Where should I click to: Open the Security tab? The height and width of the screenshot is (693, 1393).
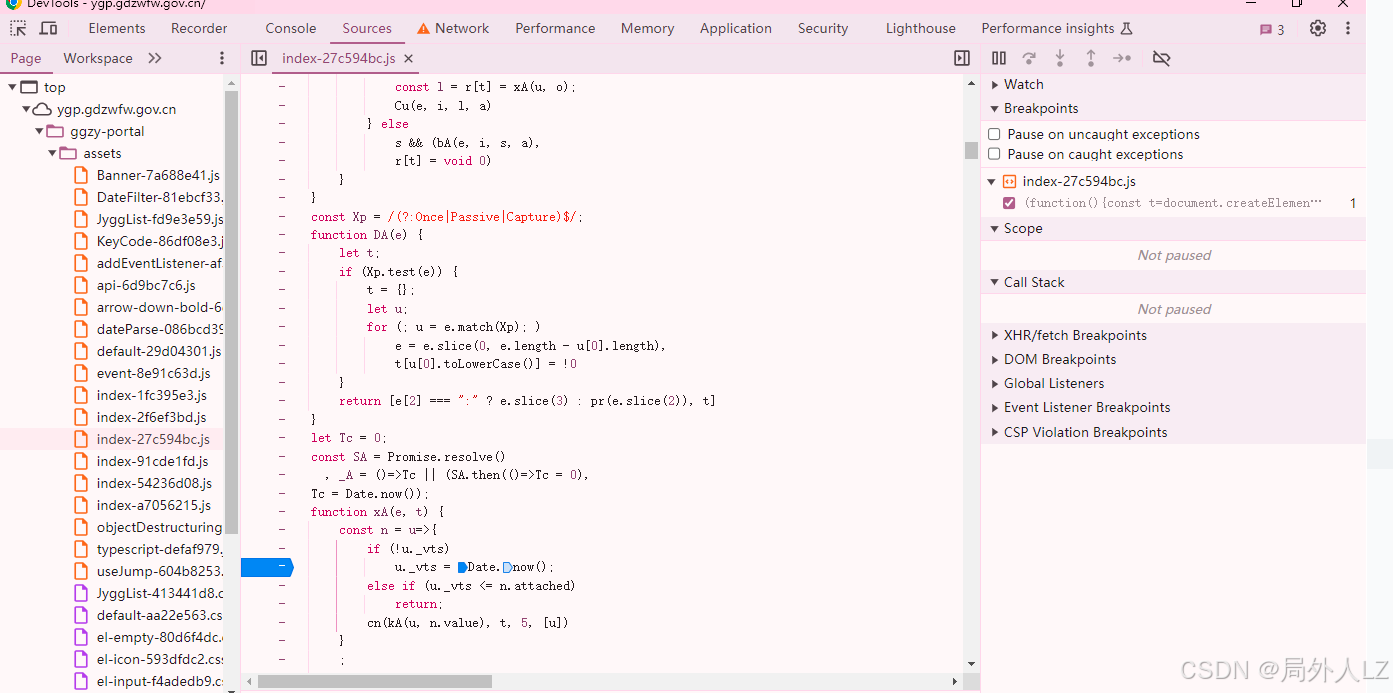click(x=823, y=28)
